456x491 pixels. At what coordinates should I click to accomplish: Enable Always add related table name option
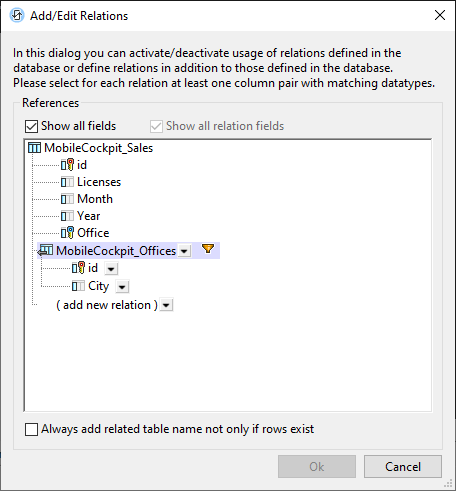(31, 429)
